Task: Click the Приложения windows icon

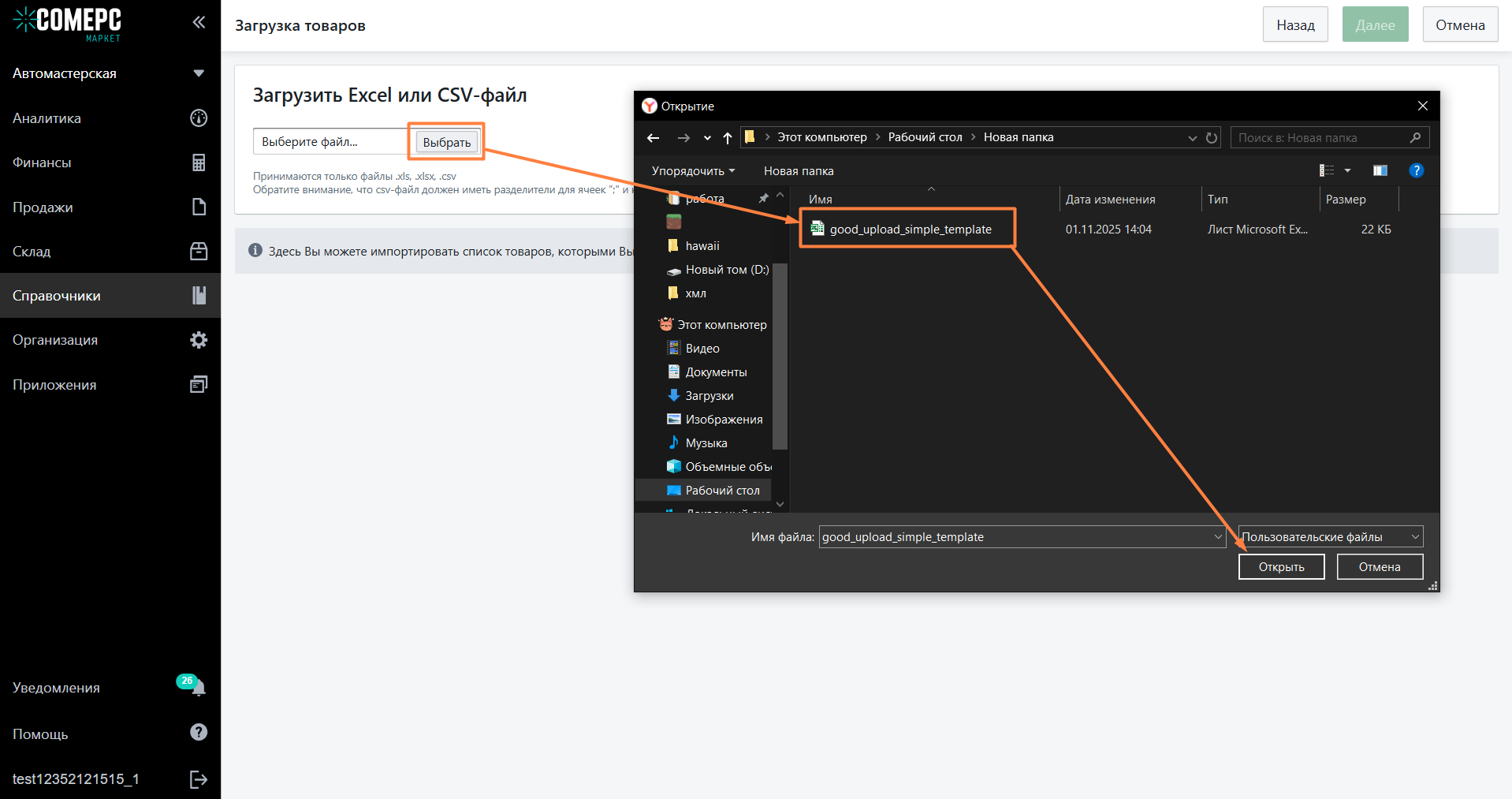Action: (199, 384)
